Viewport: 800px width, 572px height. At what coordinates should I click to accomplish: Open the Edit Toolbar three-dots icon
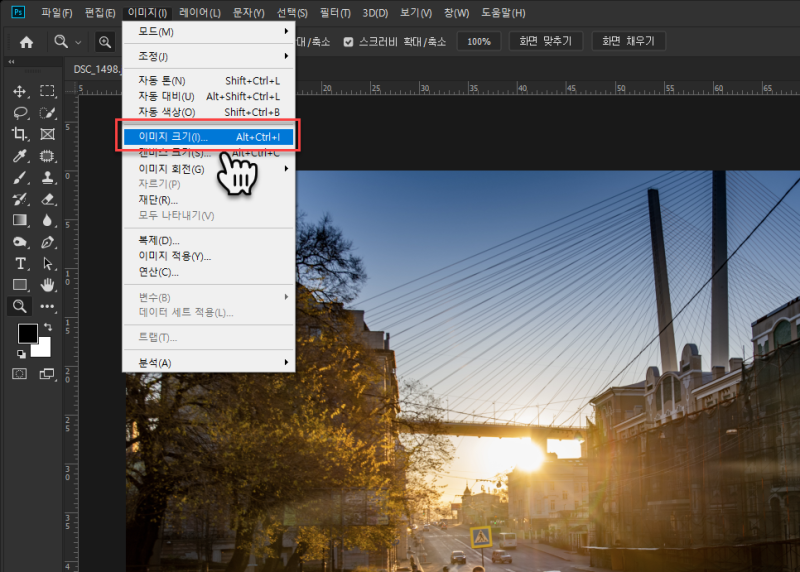click(47, 306)
